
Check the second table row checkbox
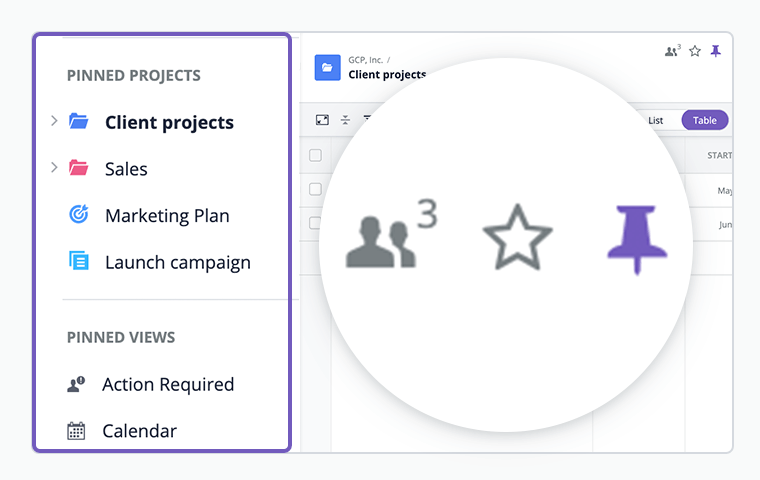point(315,223)
